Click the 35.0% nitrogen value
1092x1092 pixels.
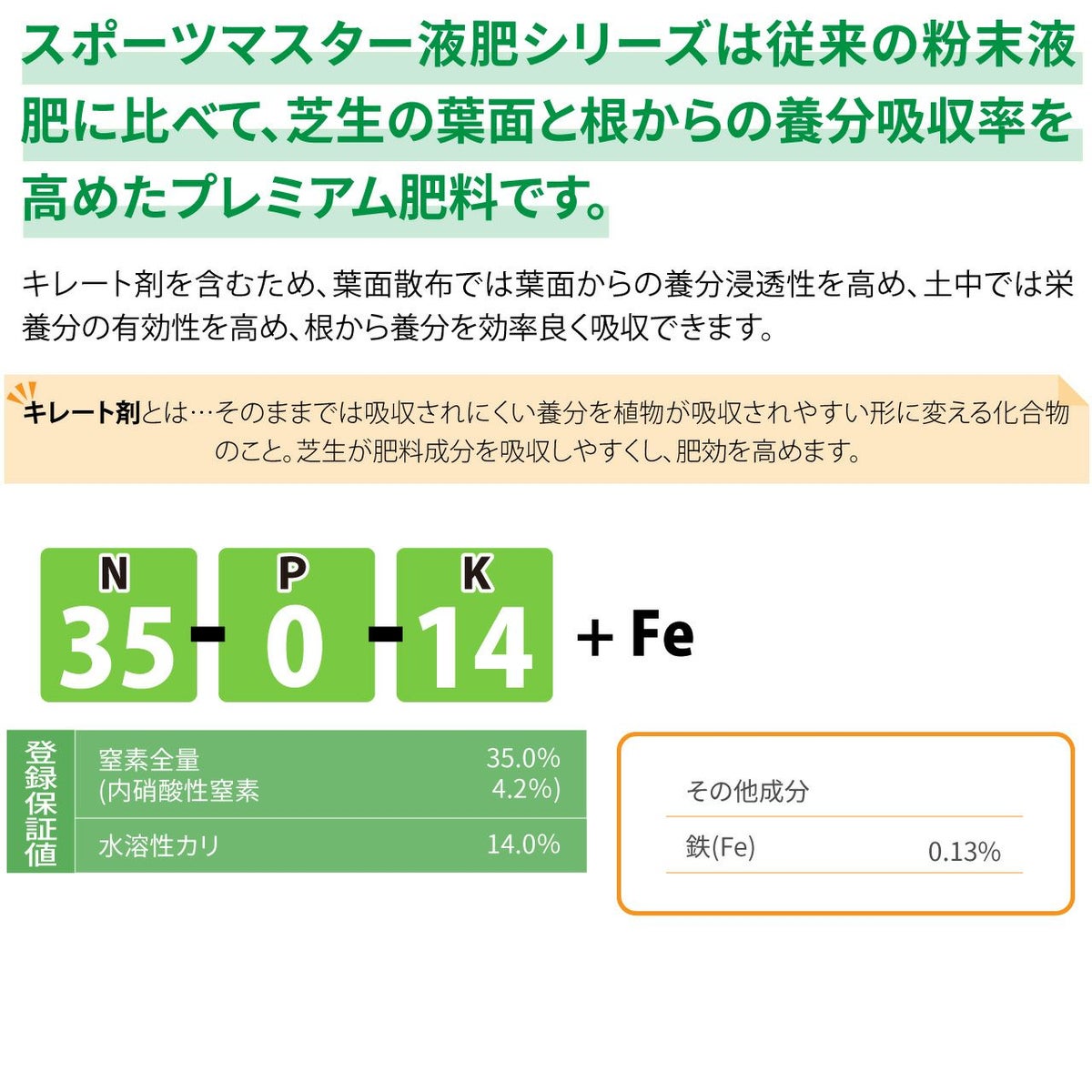click(522, 758)
